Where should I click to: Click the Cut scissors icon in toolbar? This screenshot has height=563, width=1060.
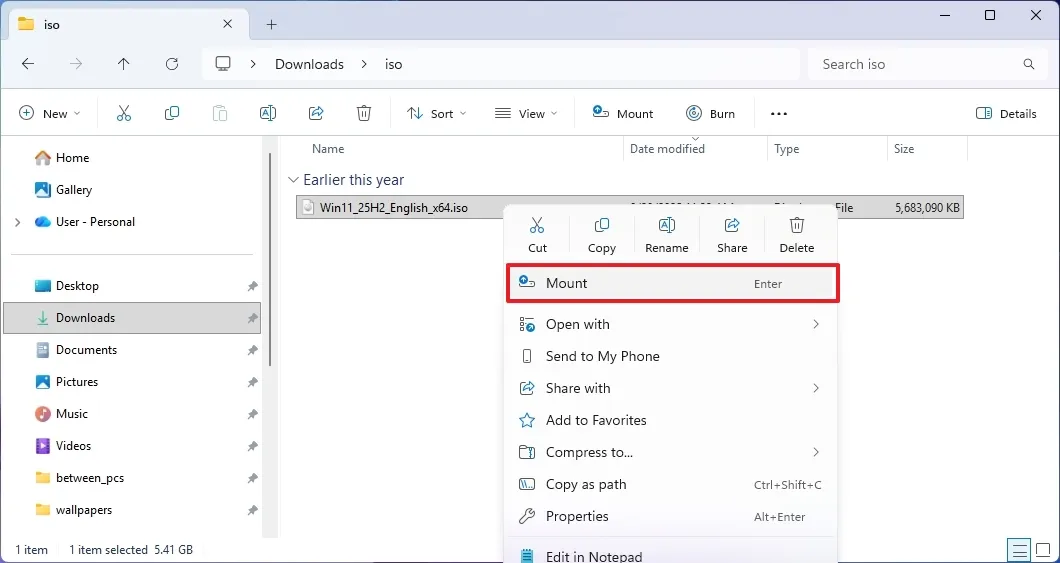(124, 114)
